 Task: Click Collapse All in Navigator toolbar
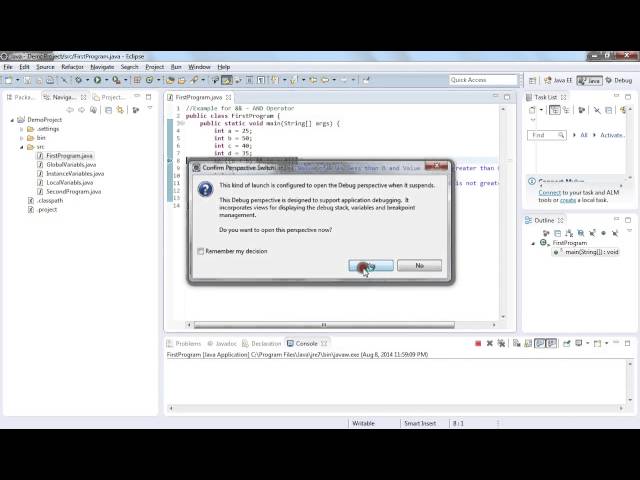point(108,110)
